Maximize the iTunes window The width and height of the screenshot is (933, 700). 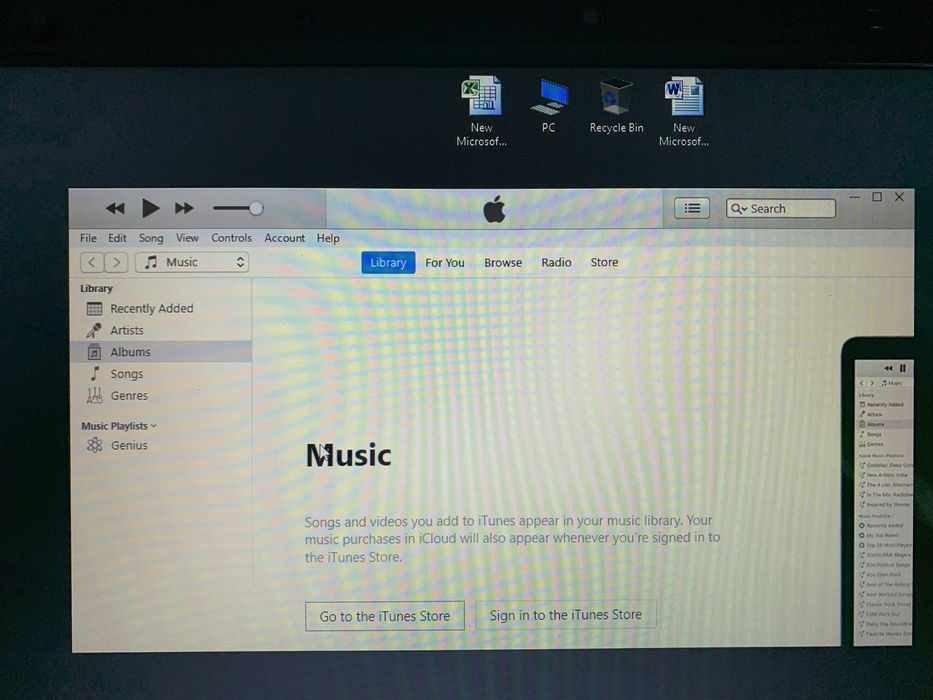coord(877,197)
